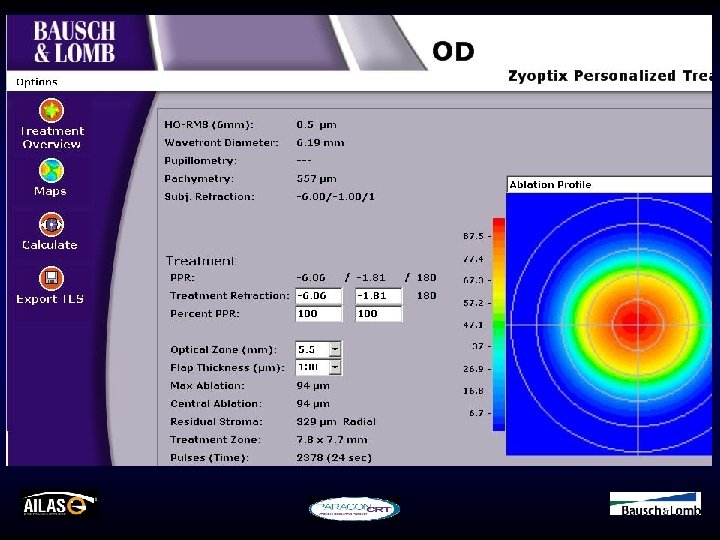Click the Treatment Refraction cylinder field -1.81
Viewport: 720px width, 540px height.
[378, 296]
